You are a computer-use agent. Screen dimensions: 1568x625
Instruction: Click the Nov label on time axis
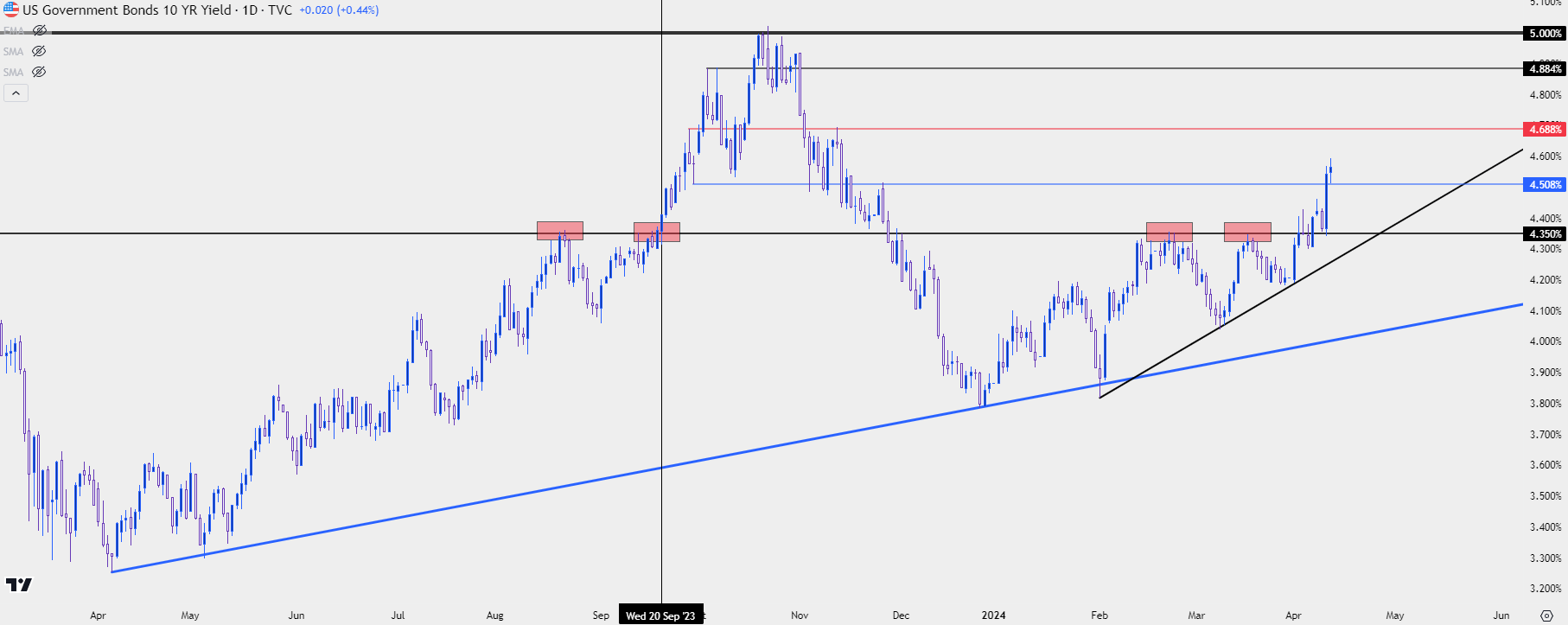[800, 615]
